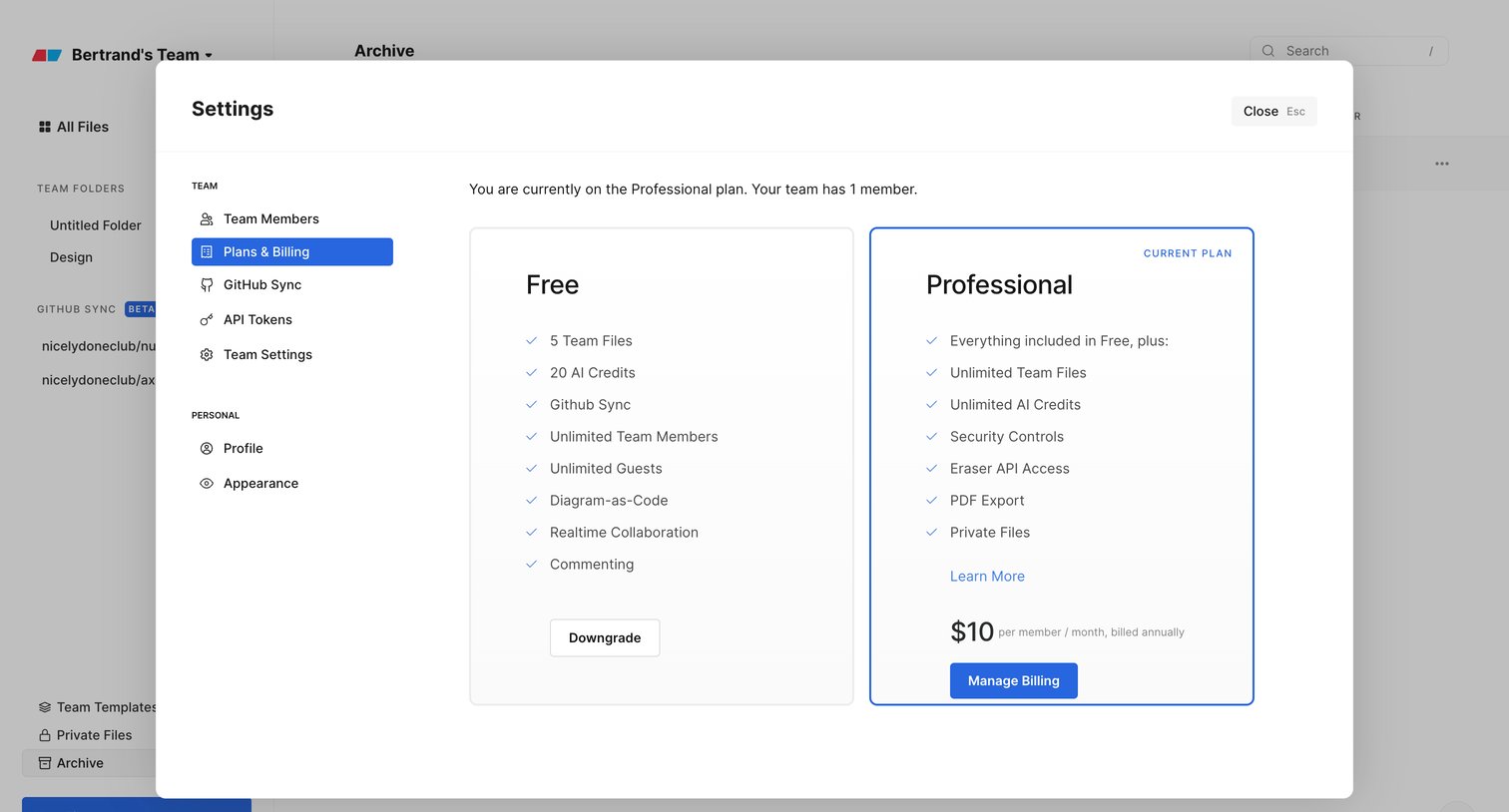Click the $10 price text
Image resolution: width=1509 pixels, height=812 pixels.
[972, 631]
